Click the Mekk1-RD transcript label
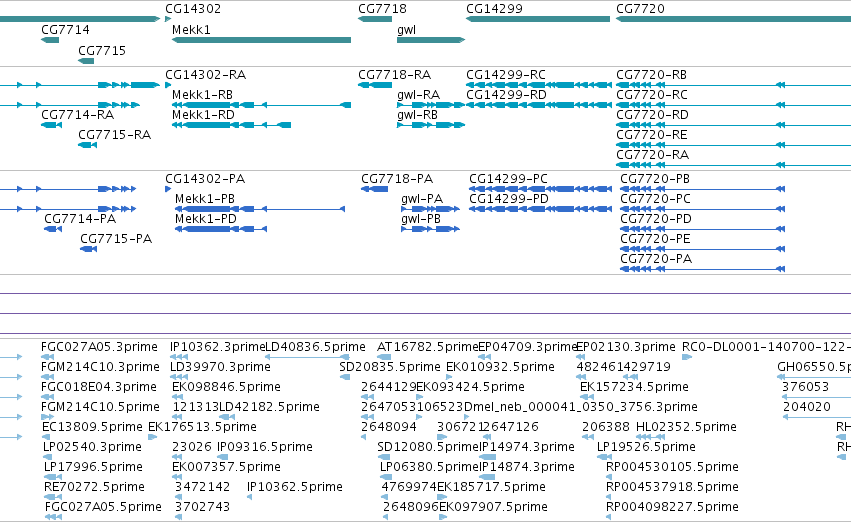 tap(204, 115)
